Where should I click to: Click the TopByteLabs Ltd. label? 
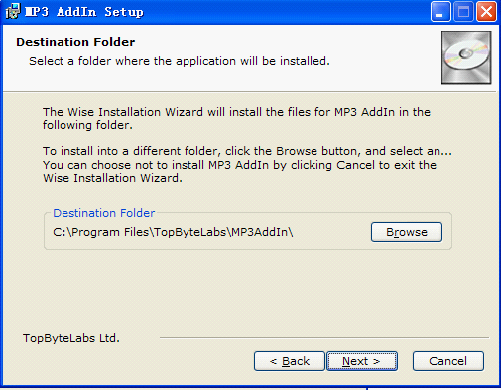point(71,338)
